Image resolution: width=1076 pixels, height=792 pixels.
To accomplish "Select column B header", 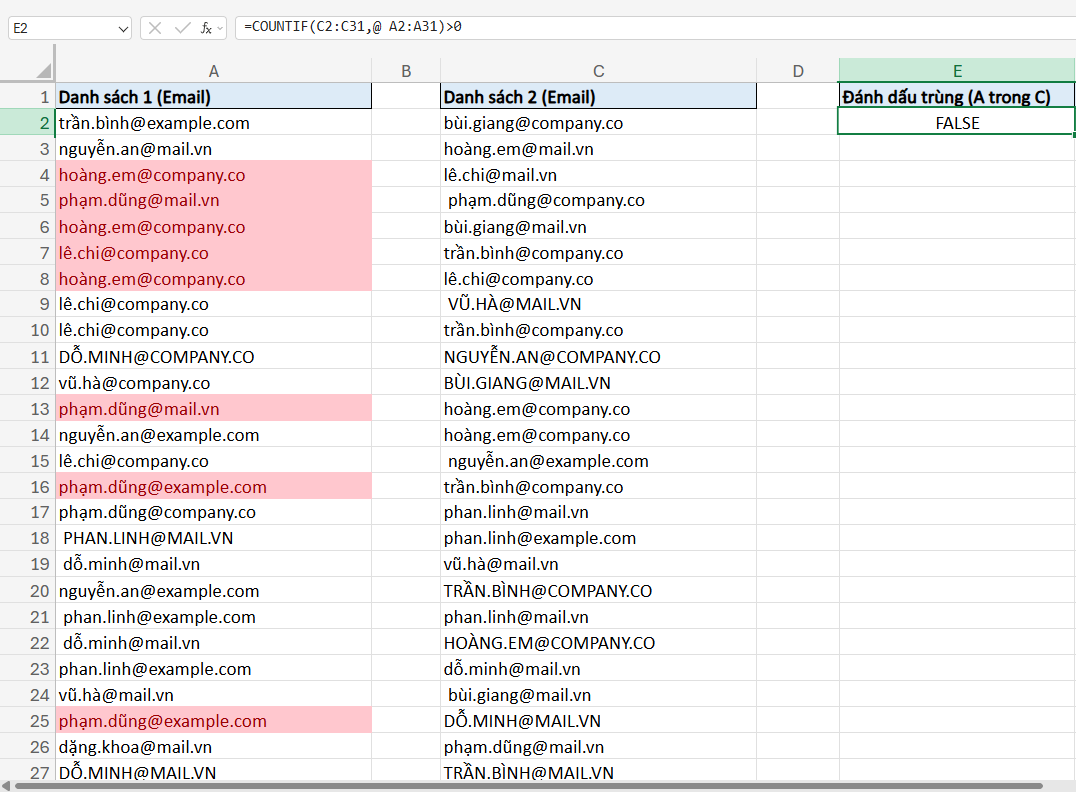I will [405, 71].
